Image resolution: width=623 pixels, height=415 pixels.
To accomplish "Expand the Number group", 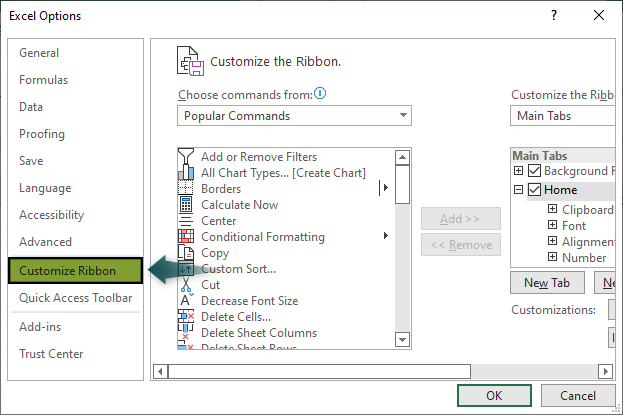I will click(x=552, y=257).
